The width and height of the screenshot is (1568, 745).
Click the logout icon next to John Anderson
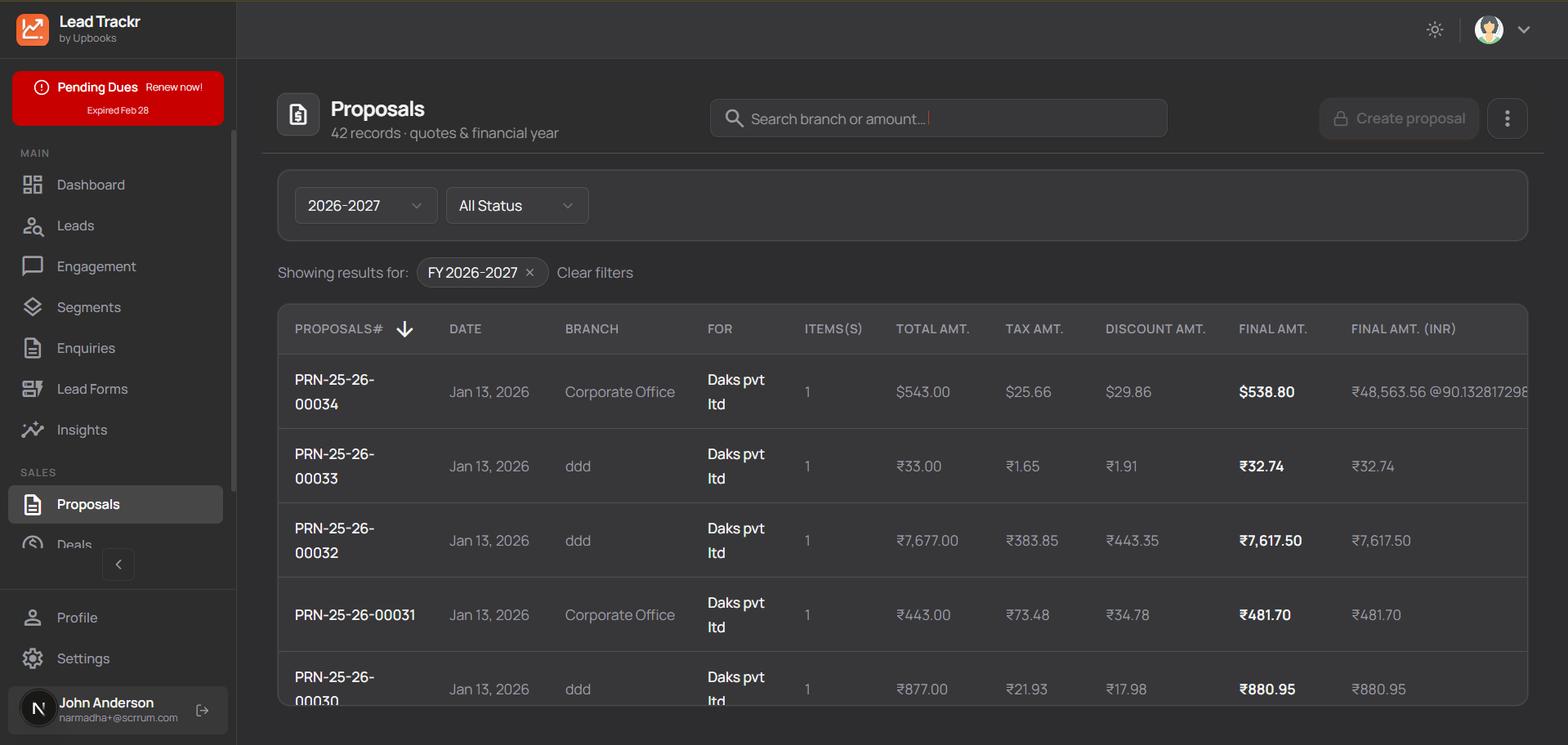(x=203, y=711)
